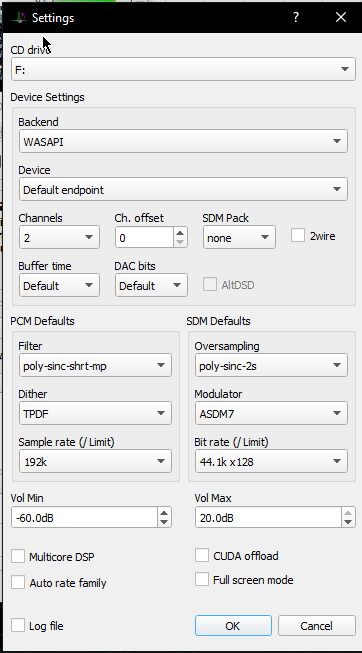Viewport: 362px width, 653px height.
Task: Click the Ch. offset input field
Action: pyautogui.click(x=144, y=237)
